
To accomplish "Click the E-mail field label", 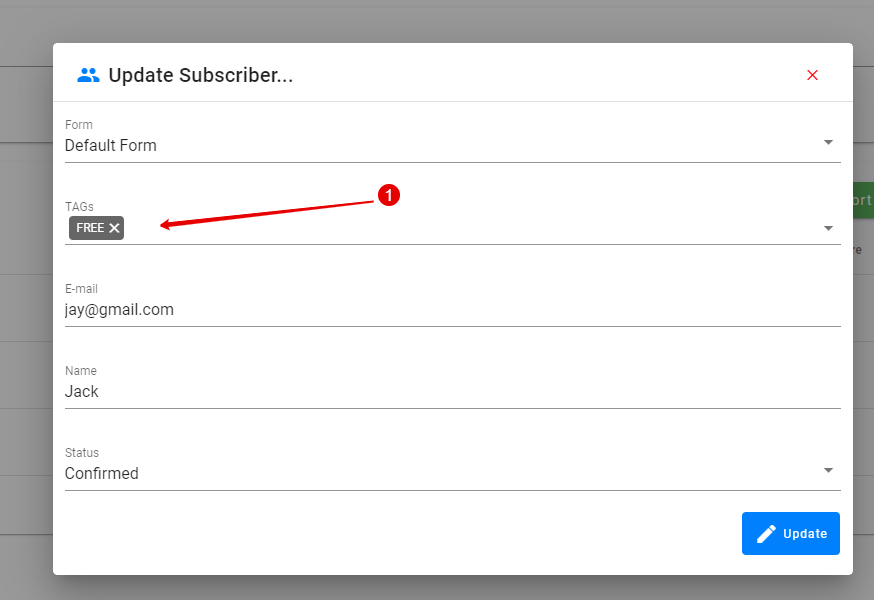I will point(81,289).
